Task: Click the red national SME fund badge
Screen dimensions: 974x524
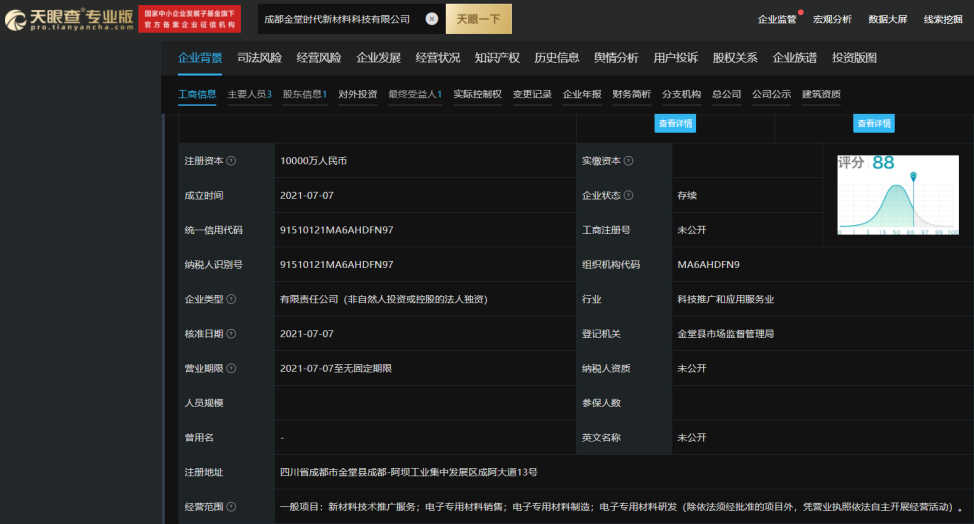Action: tap(189, 19)
